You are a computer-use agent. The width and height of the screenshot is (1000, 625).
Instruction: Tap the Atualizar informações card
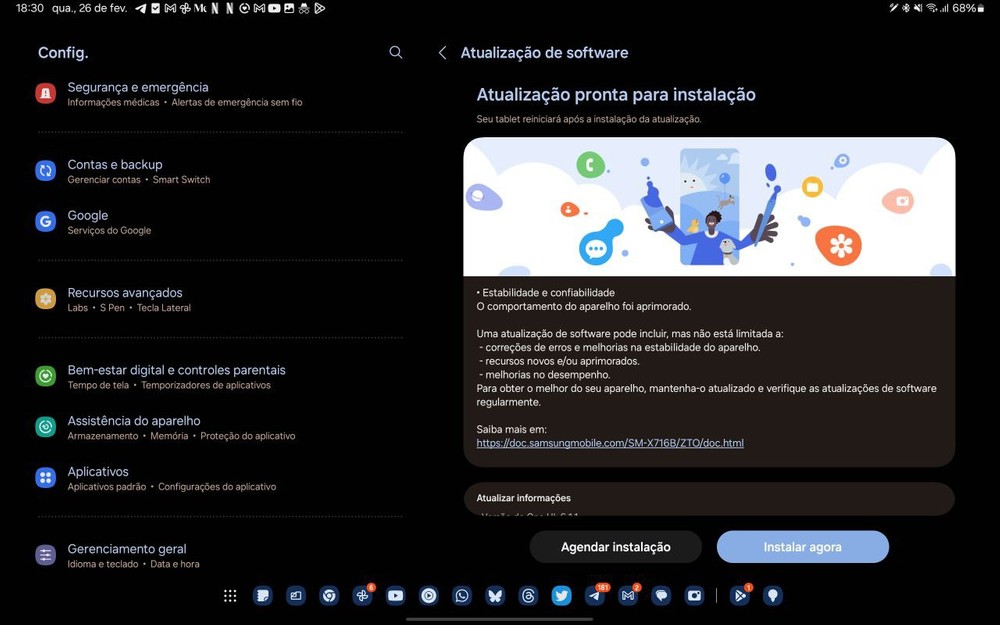click(709, 499)
